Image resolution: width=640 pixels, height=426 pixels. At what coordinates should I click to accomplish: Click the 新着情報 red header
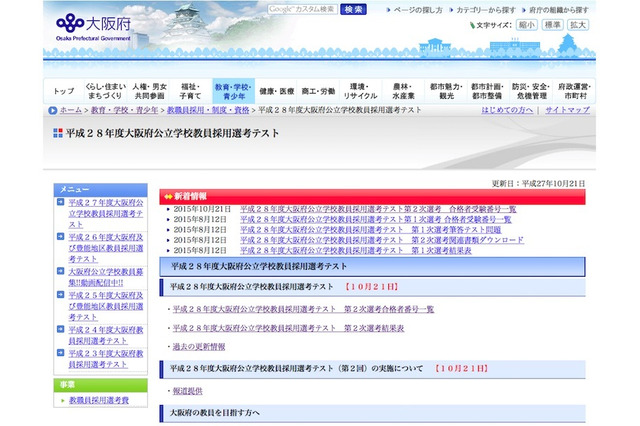tap(372, 197)
